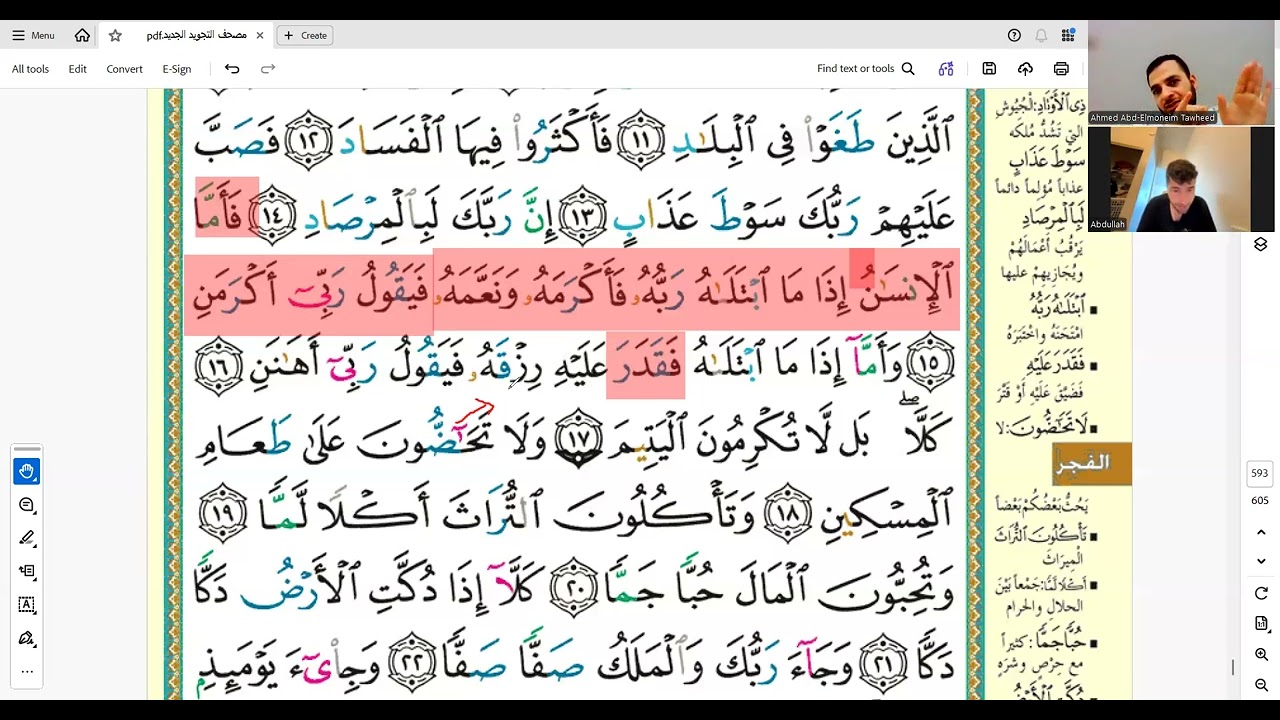Viewport: 1280px width, 720px height.
Task: Click the total page count 605
Action: 1259,500
